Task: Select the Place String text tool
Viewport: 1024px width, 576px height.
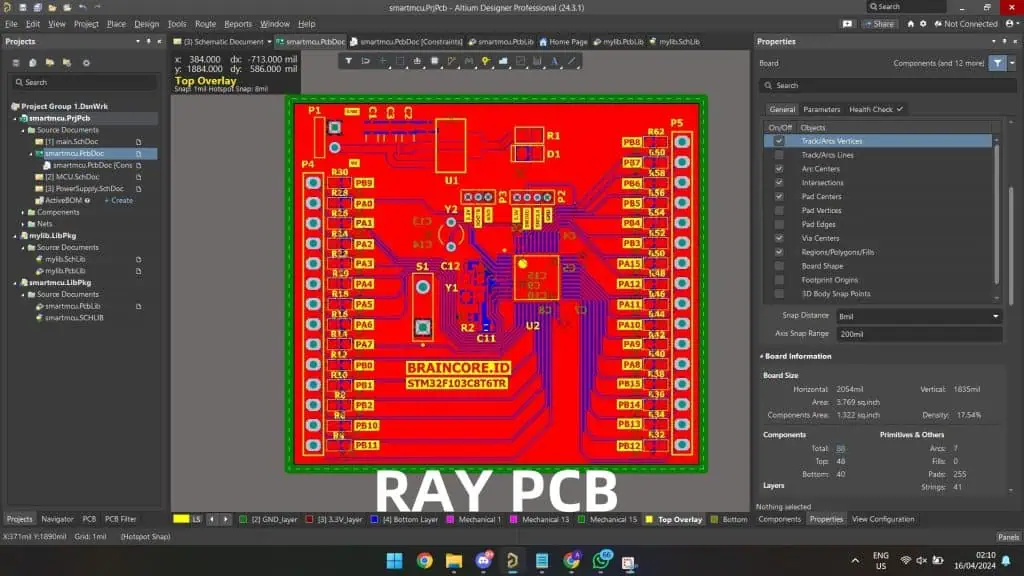Action: [x=555, y=61]
